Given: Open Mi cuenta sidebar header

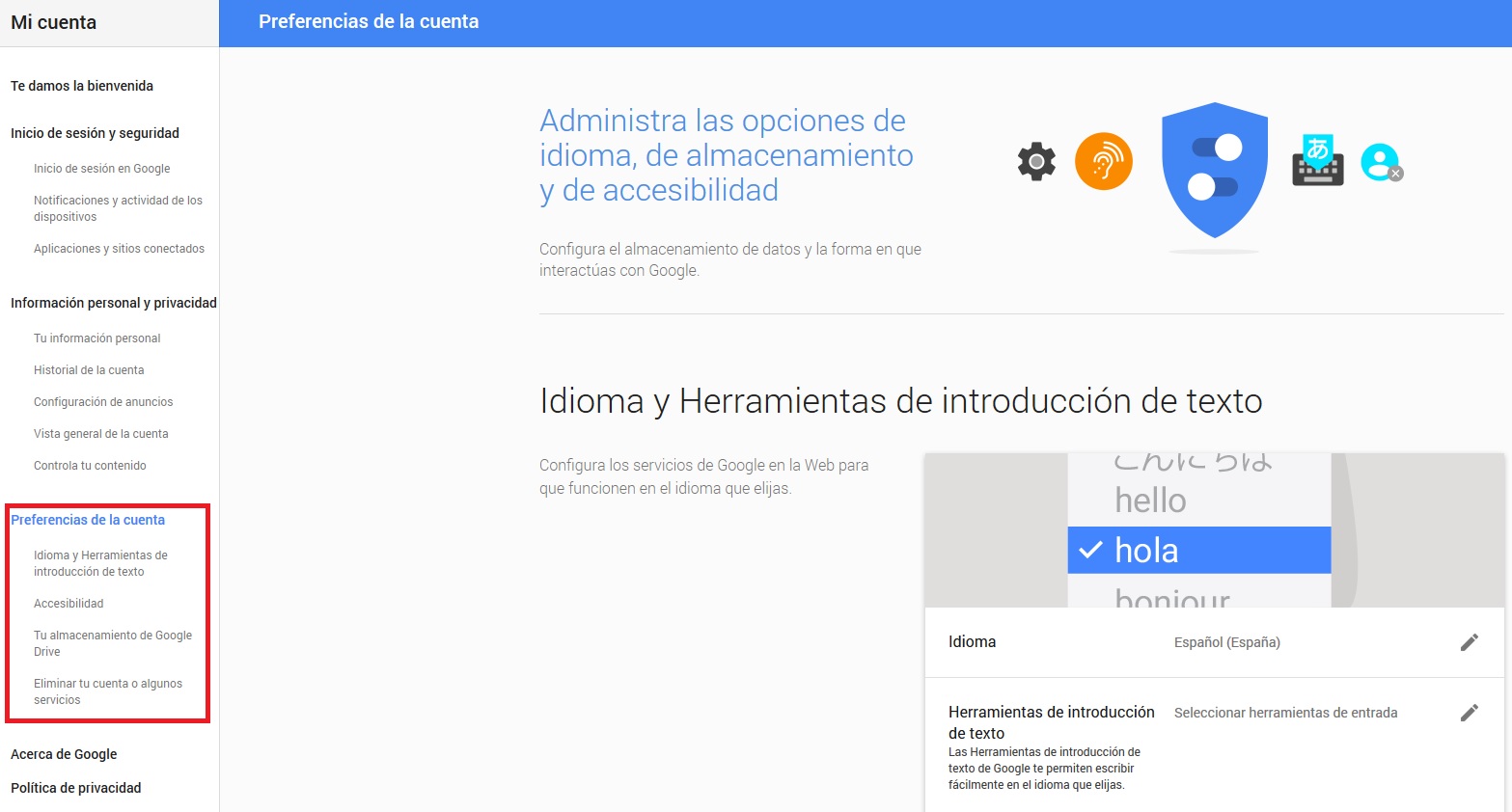Looking at the screenshot, I should click(x=53, y=22).
